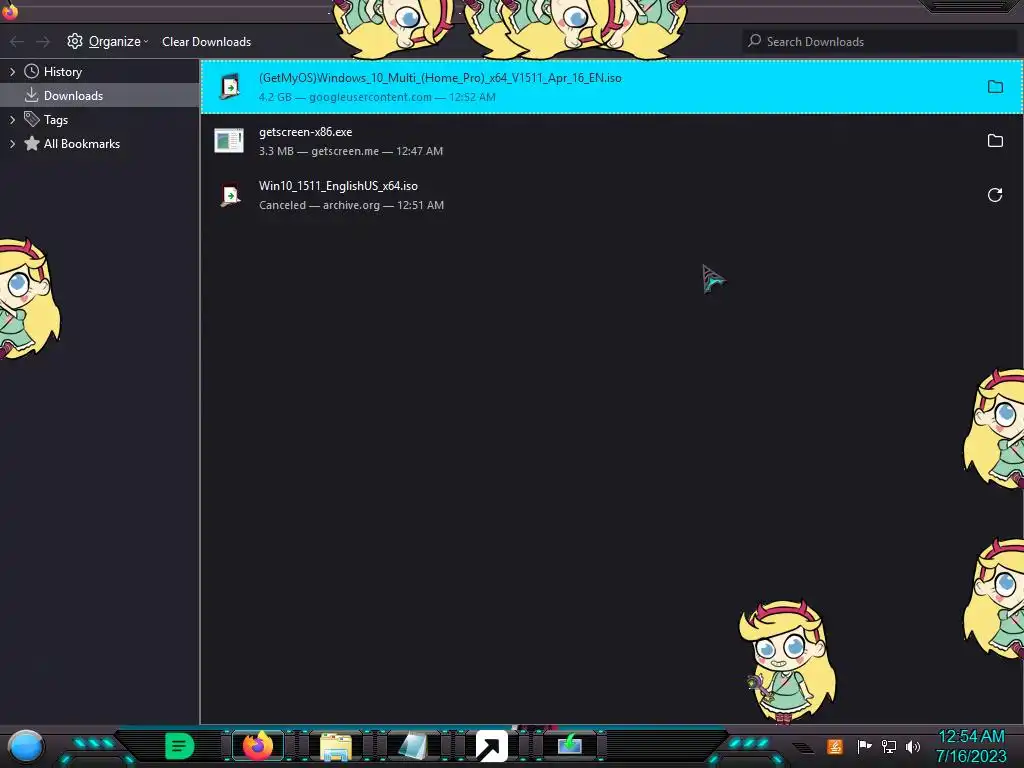Viewport: 1024px width, 768px height.
Task: Go back with the left arrow
Action: tap(17, 42)
